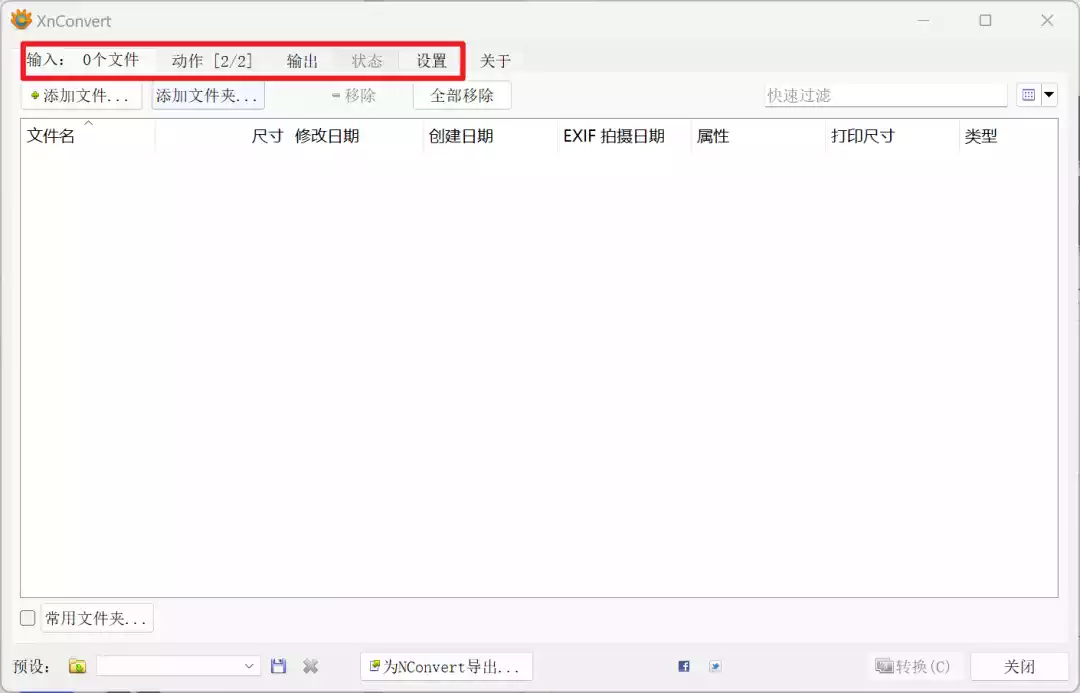
Task: Expand the view mode dropdown arrow
Action: pos(1049,94)
